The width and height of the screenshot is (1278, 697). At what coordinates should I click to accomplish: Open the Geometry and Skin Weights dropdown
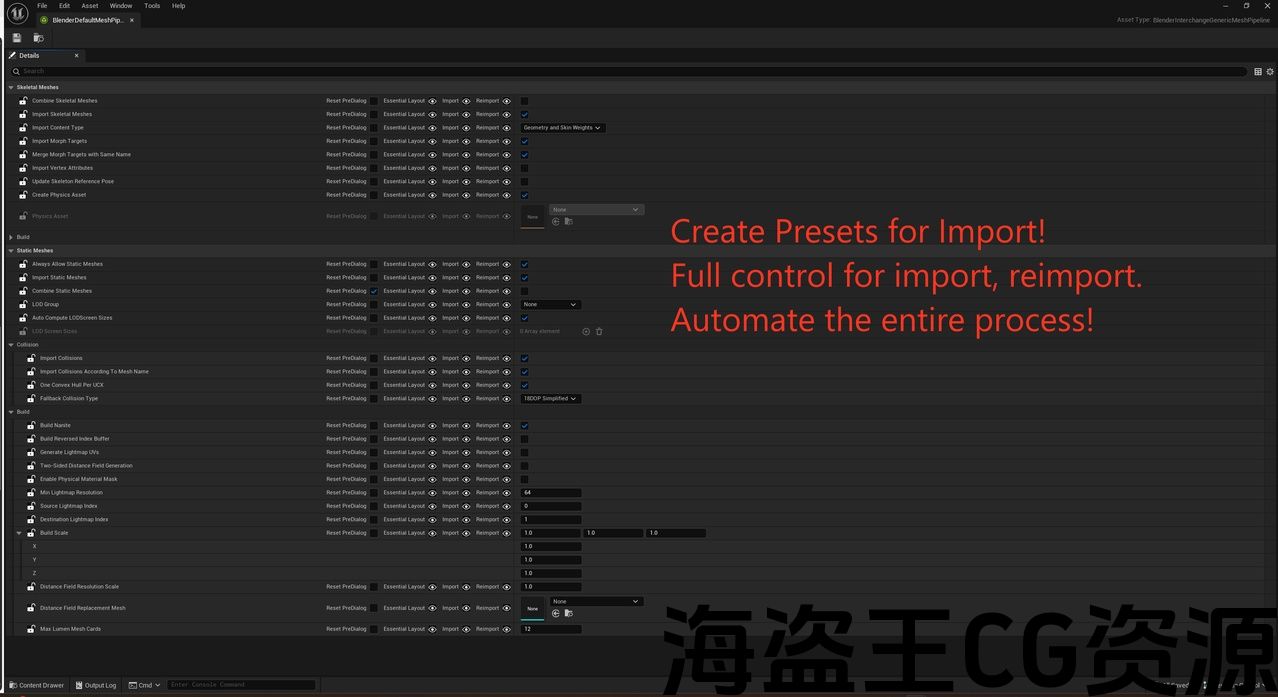coord(562,128)
